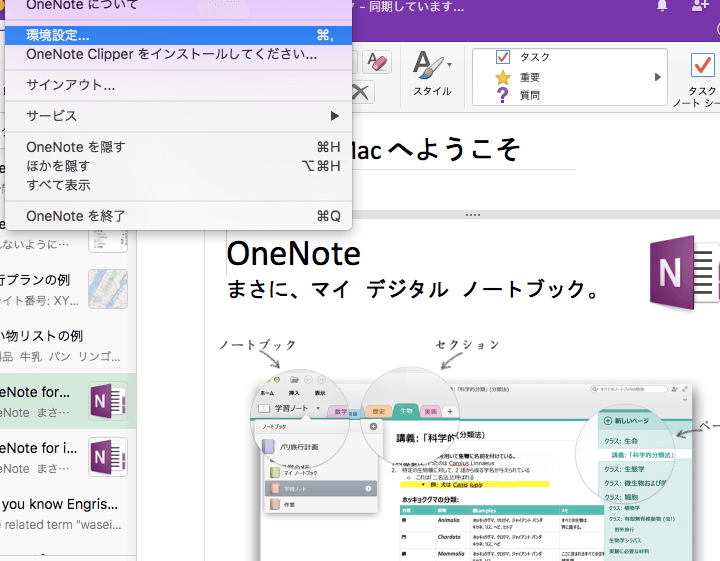Click the delete X icon in ribbon
This screenshot has height=561, width=720.
click(x=361, y=93)
